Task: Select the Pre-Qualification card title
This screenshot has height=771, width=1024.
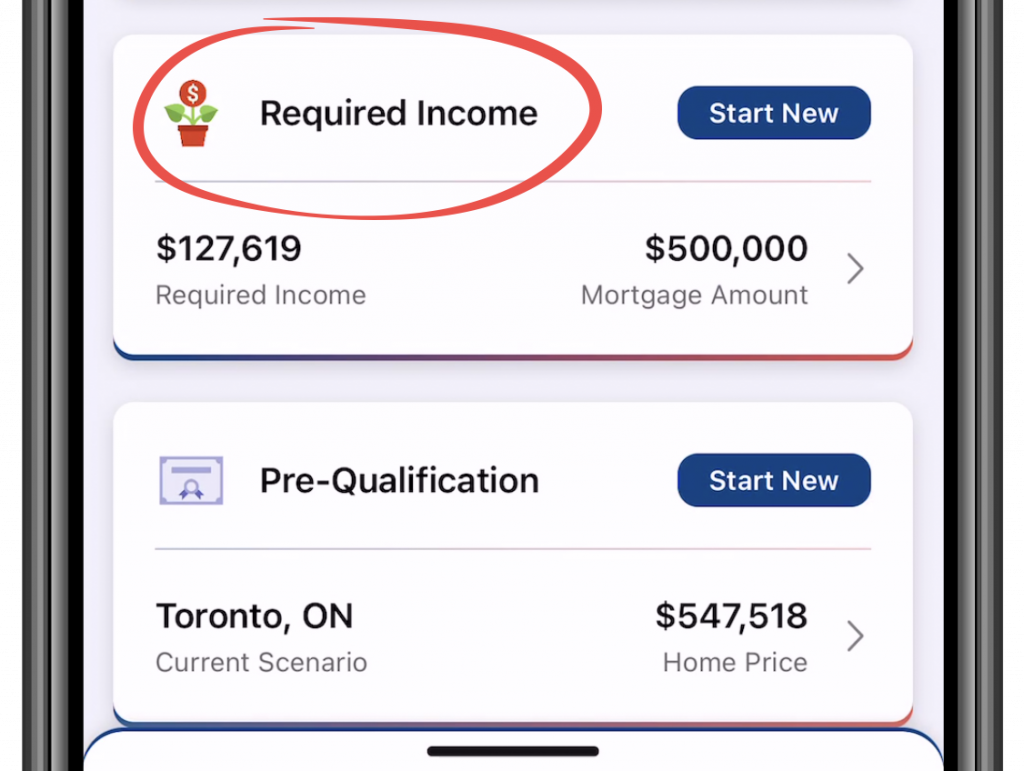Action: (399, 480)
